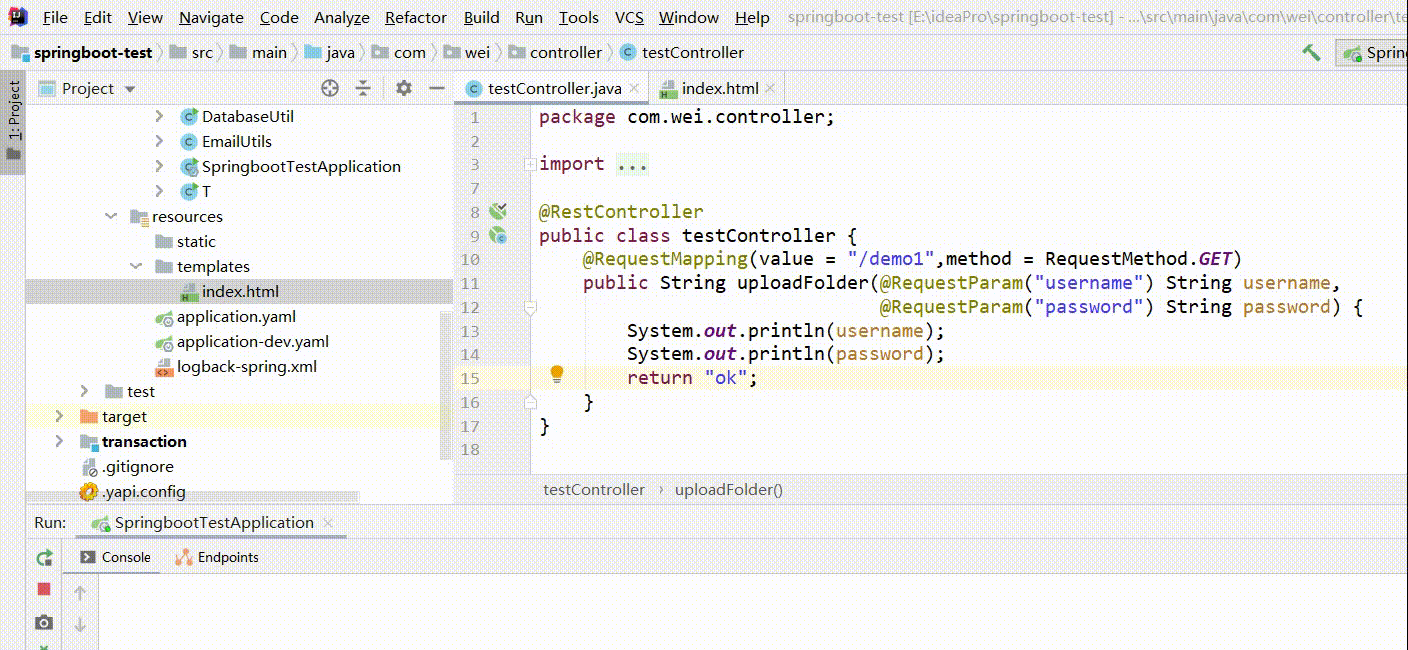Viewport: 1408px width, 650px height.
Task: Click the testController breadcrumb in navigation bar
Action: (x=693, y=52)
